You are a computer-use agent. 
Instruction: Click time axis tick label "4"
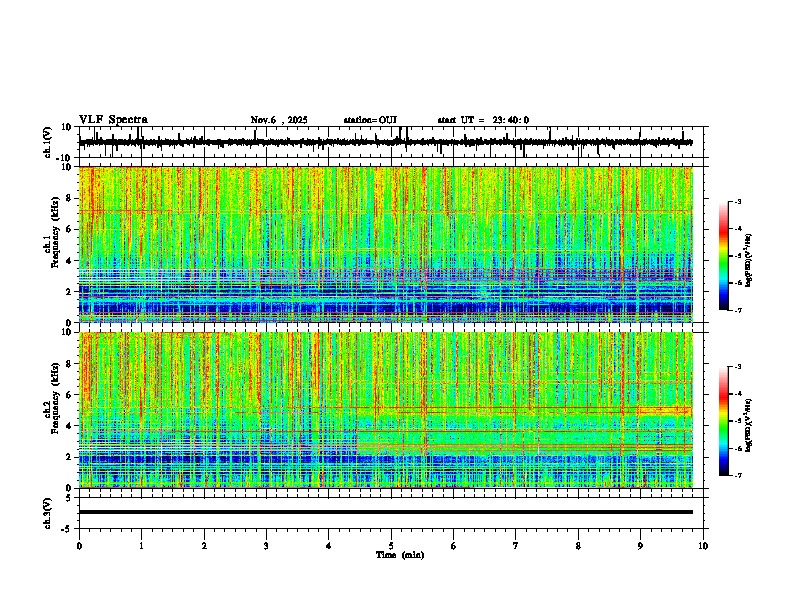(329, 546)
